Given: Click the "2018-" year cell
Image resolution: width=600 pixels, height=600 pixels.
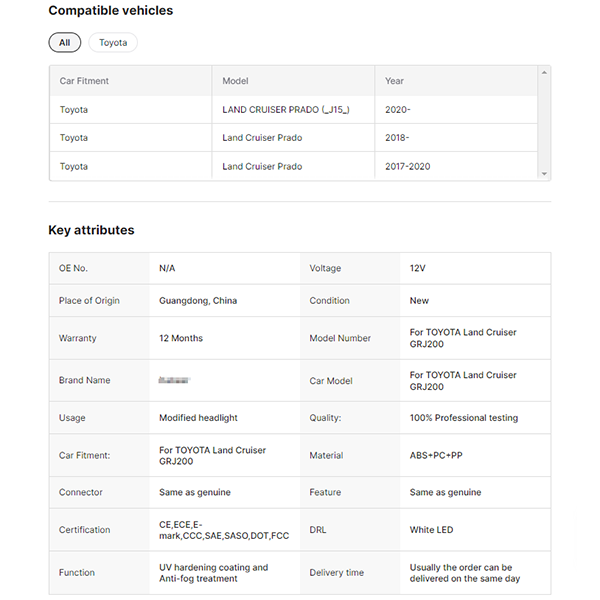Looking at the screenshot, I should [397, 138].
